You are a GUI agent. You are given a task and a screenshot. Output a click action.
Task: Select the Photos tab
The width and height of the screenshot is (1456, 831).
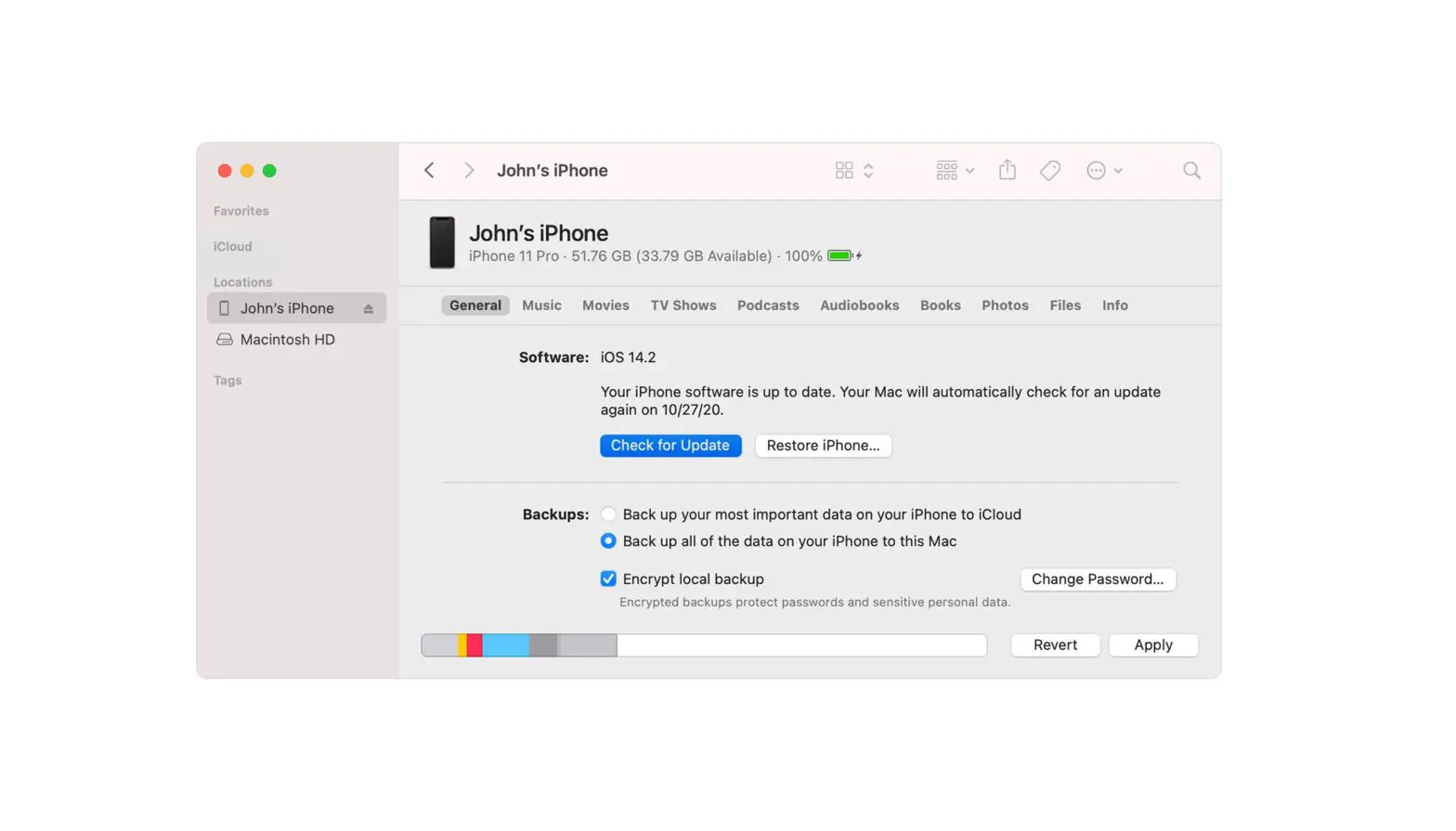1005,305
